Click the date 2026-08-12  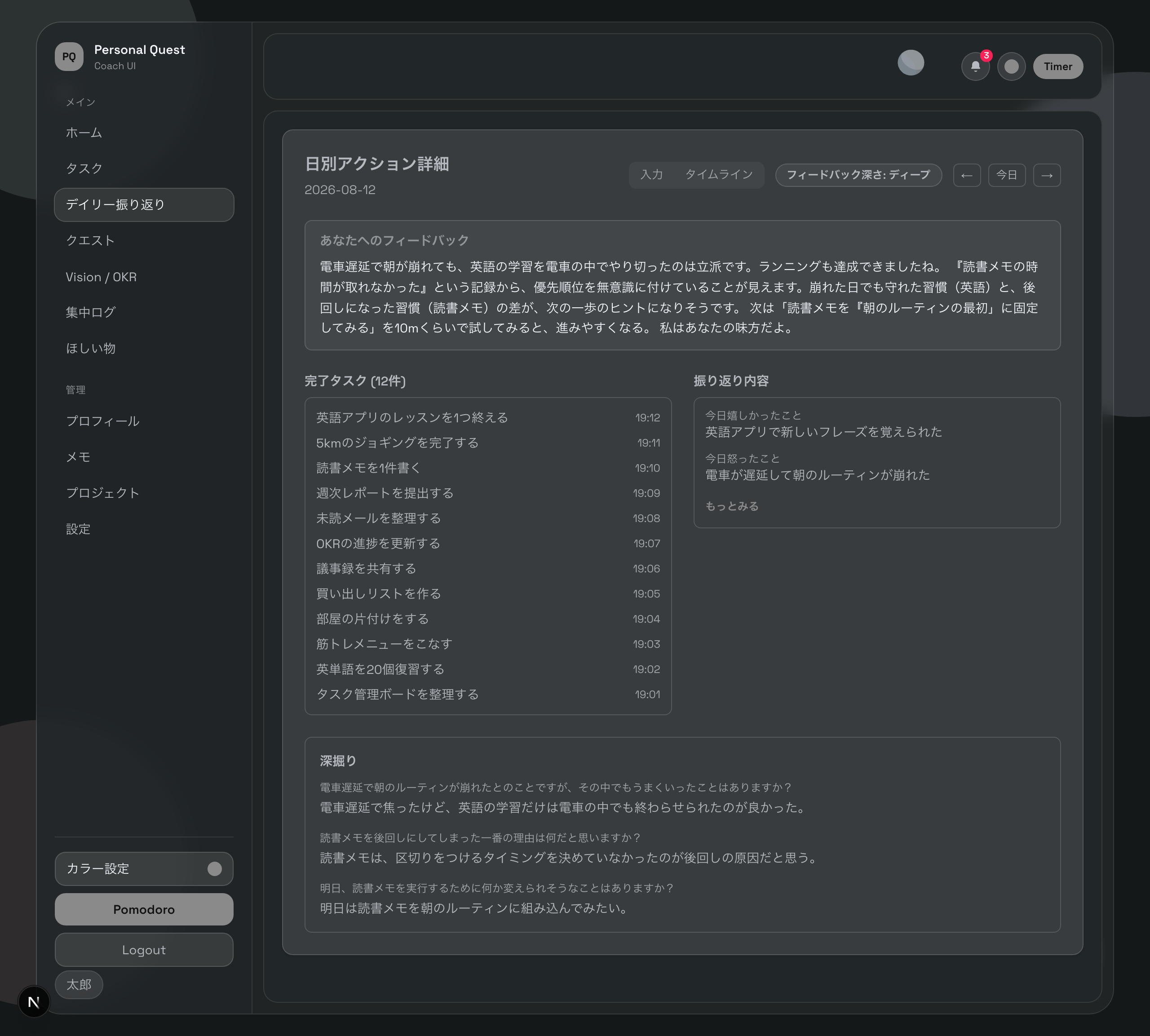coord(340,190)
